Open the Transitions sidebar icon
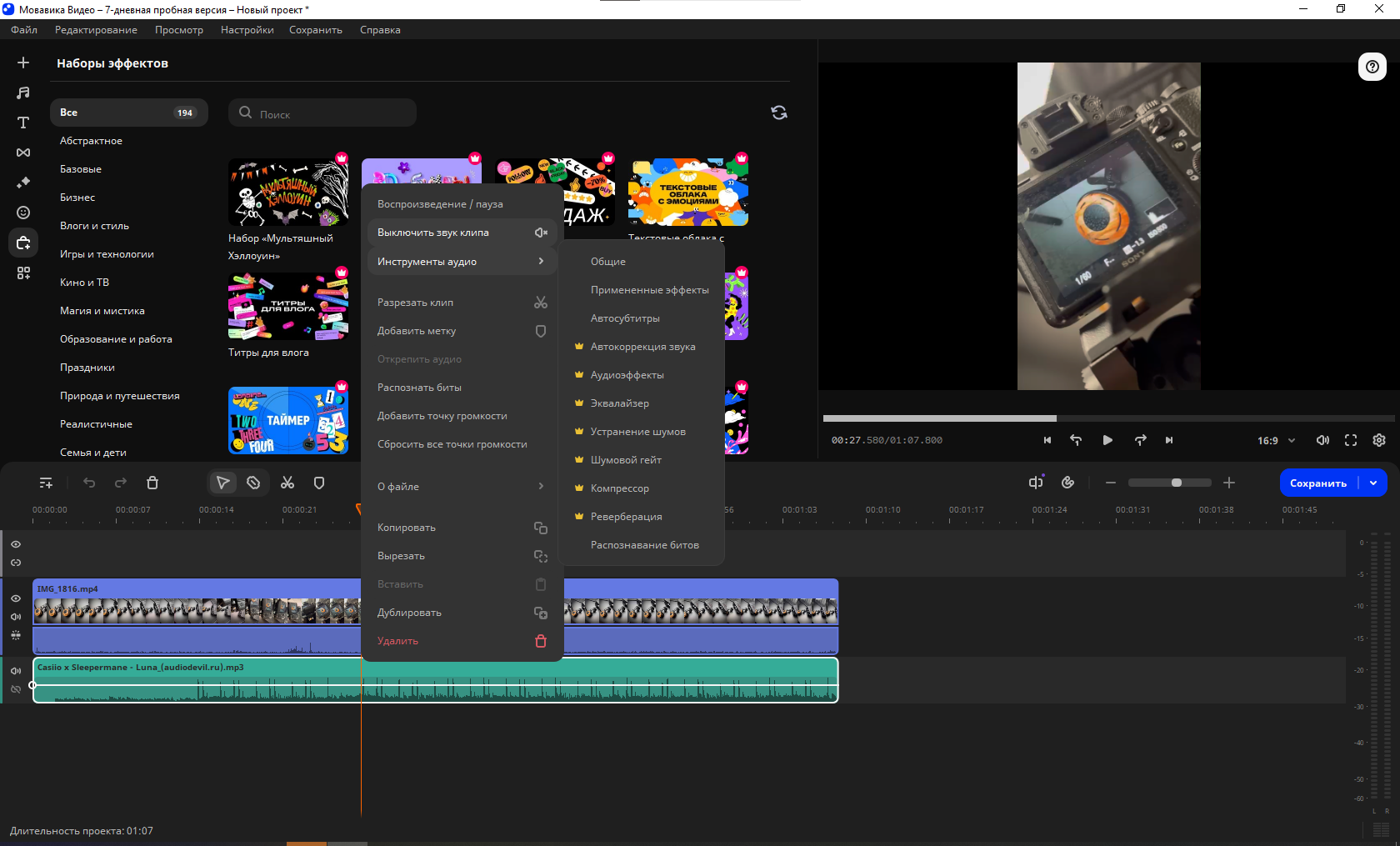 [x=23, y=153]
